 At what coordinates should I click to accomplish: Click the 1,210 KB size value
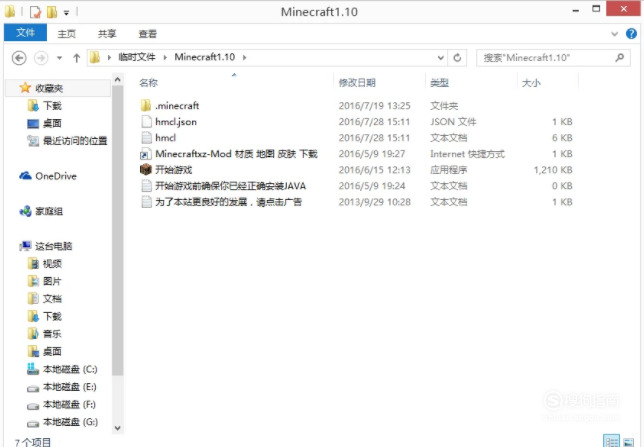(553, 170)
